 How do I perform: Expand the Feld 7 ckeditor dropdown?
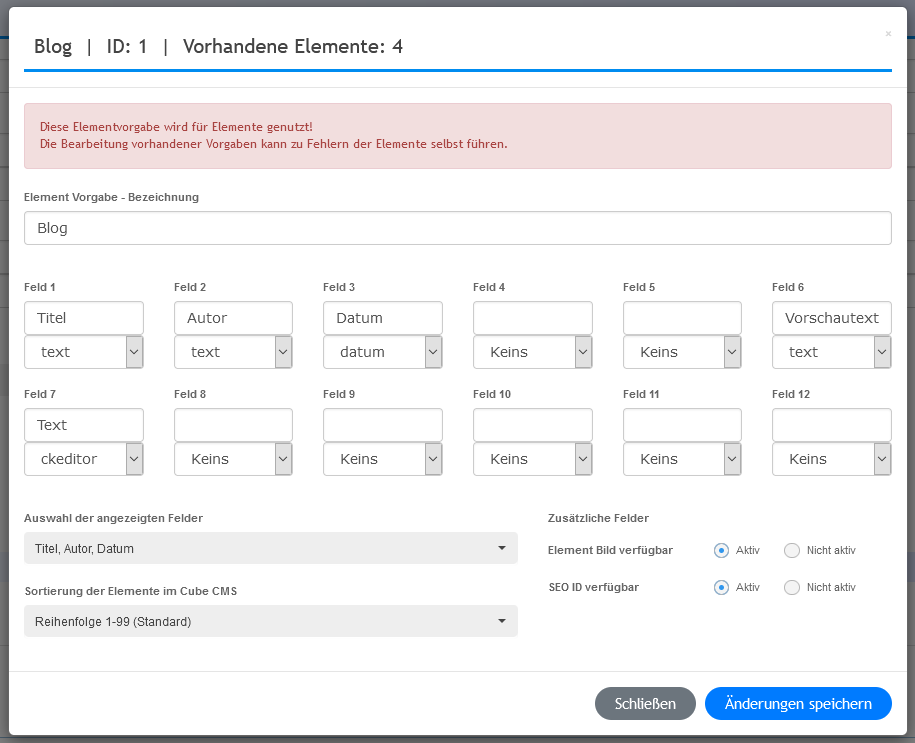tap(84, 459)
